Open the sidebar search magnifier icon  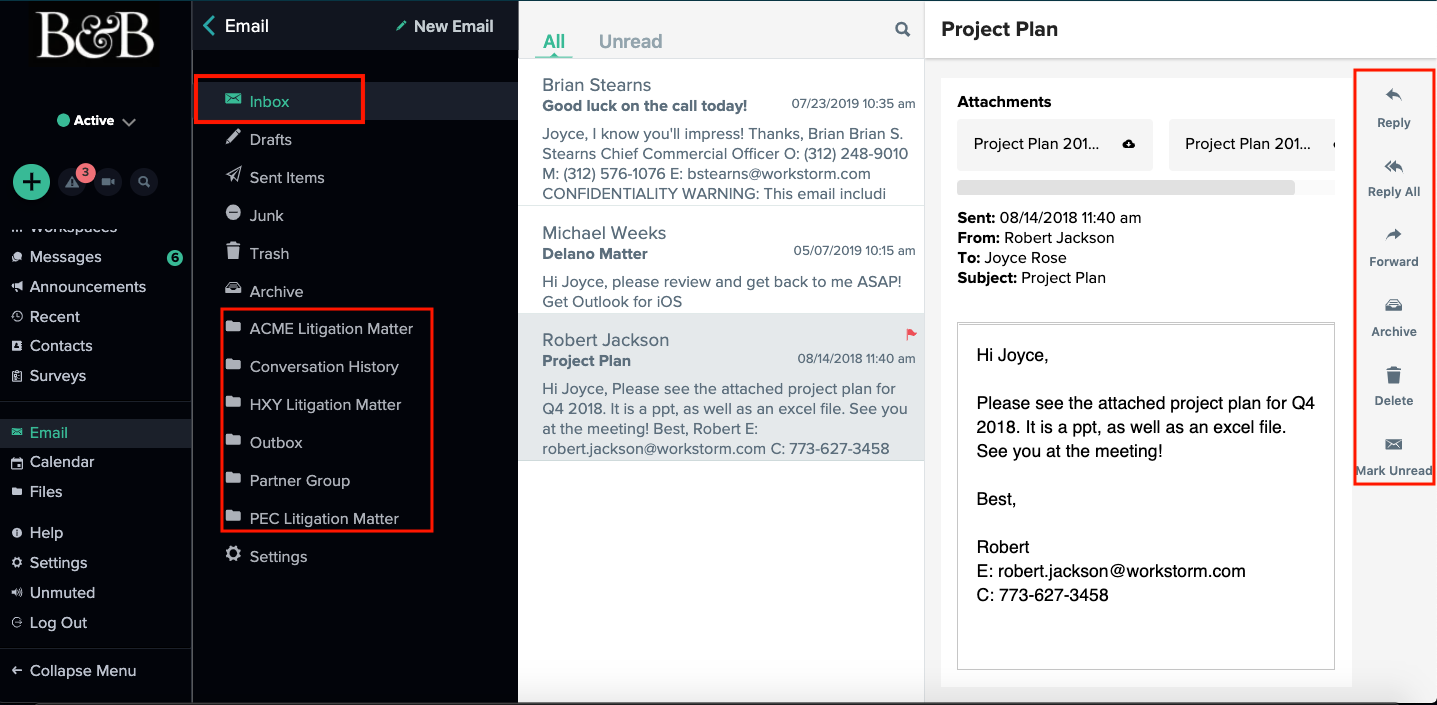(144, 182)
